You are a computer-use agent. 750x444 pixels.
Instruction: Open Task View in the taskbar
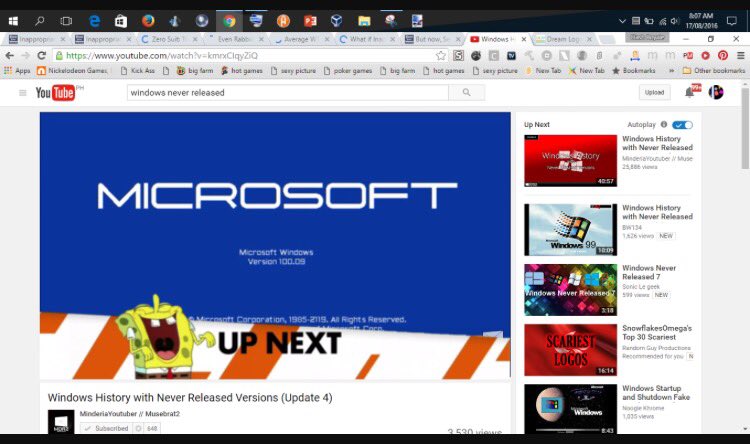[66, 21]
